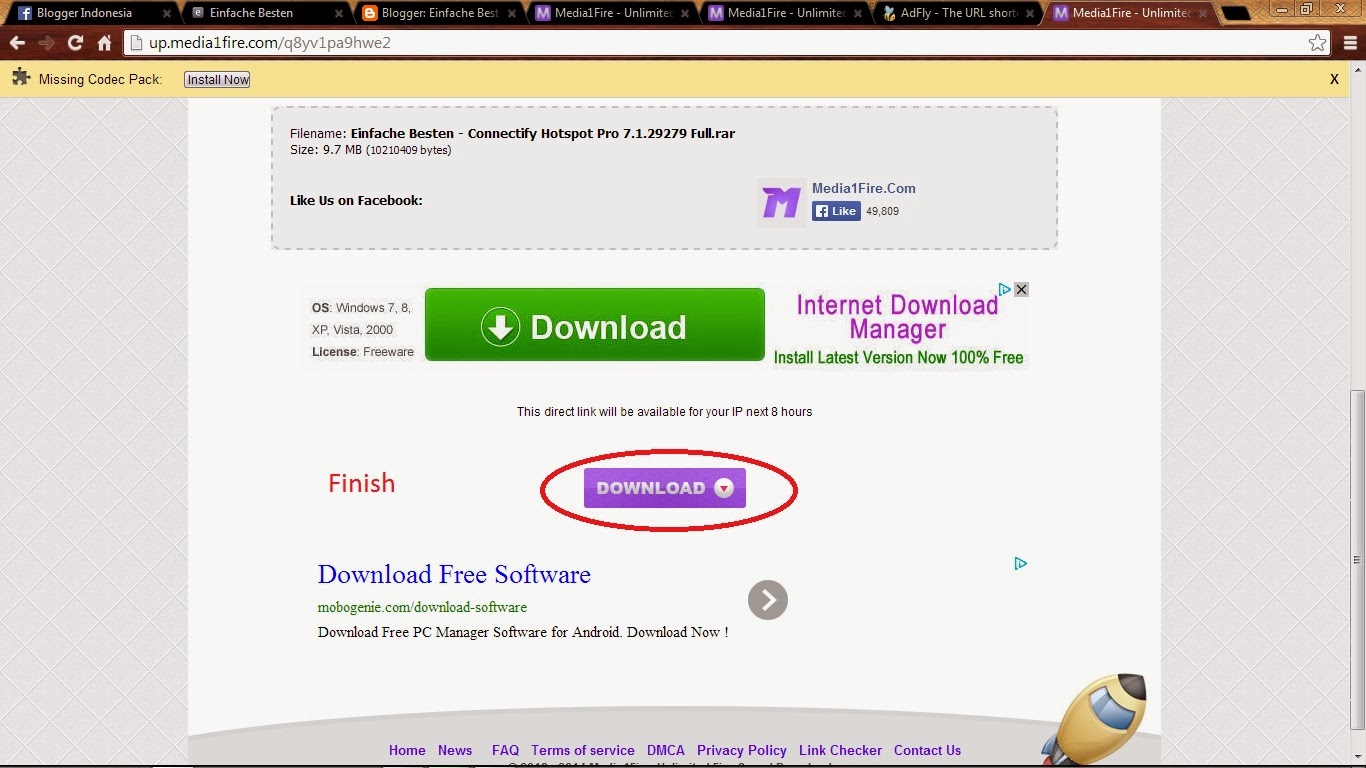Open AdChoices icon on text ad
This screenshot has width=1366, height=768.
point(1021,563)
